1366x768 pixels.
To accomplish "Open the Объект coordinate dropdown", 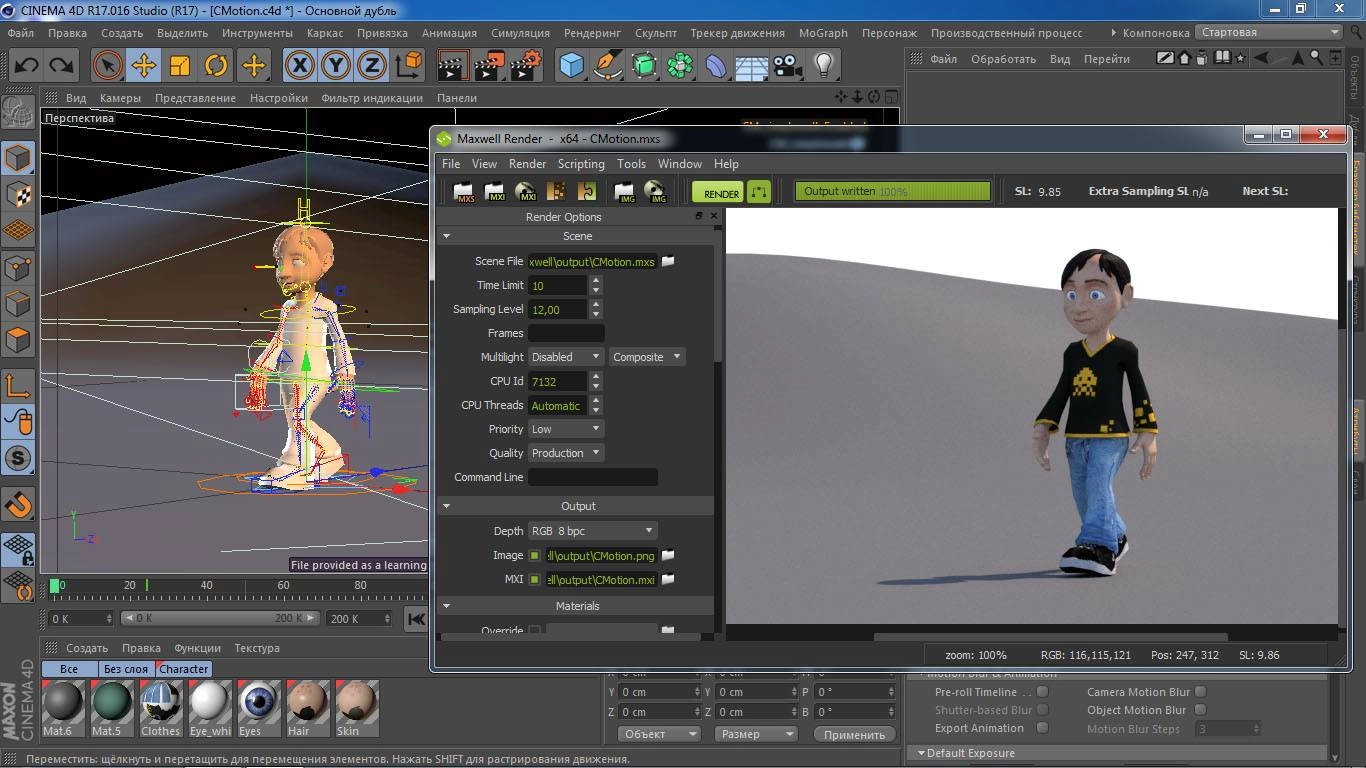I will pyautogui.click(x=658, y=734).
